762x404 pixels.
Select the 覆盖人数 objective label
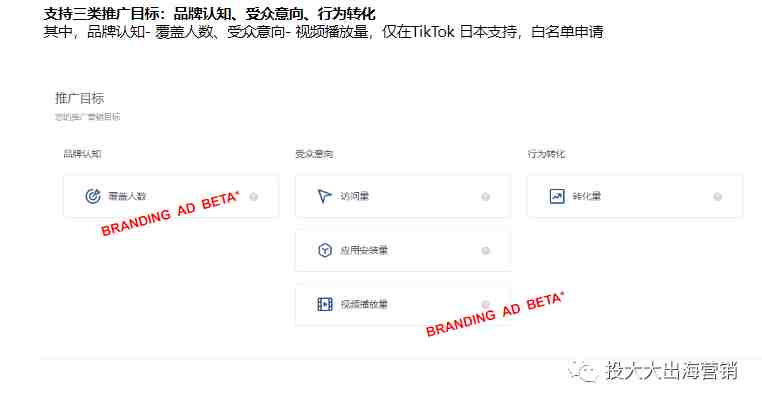tap(127, 196)
